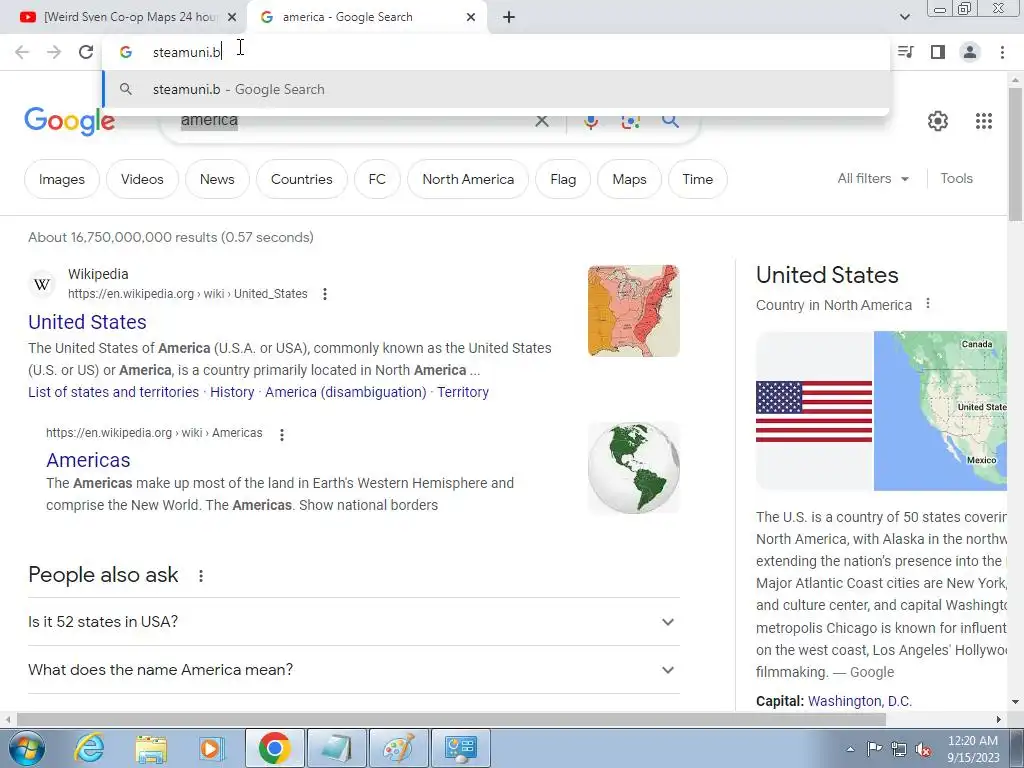Open the All filters dropdown
Screen dimensions: 1024x768
(873, 178)
